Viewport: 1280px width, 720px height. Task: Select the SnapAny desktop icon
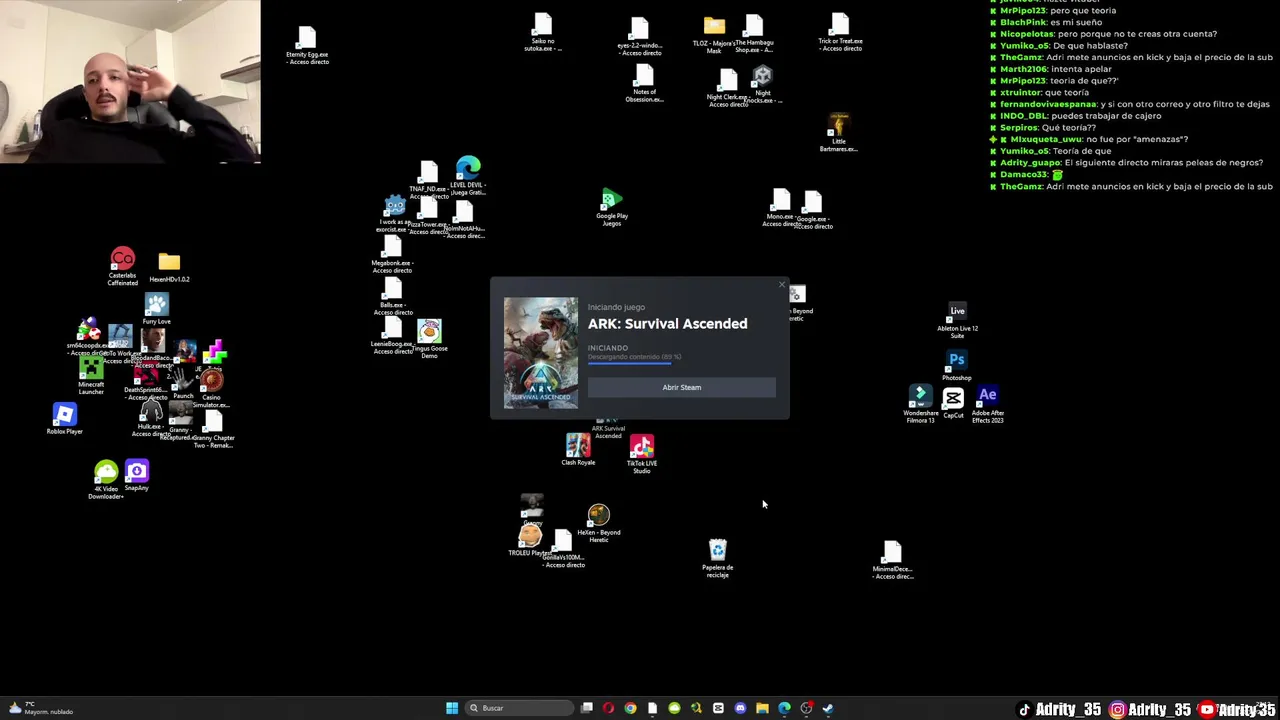pyautogui.click(x=137, y=475)
